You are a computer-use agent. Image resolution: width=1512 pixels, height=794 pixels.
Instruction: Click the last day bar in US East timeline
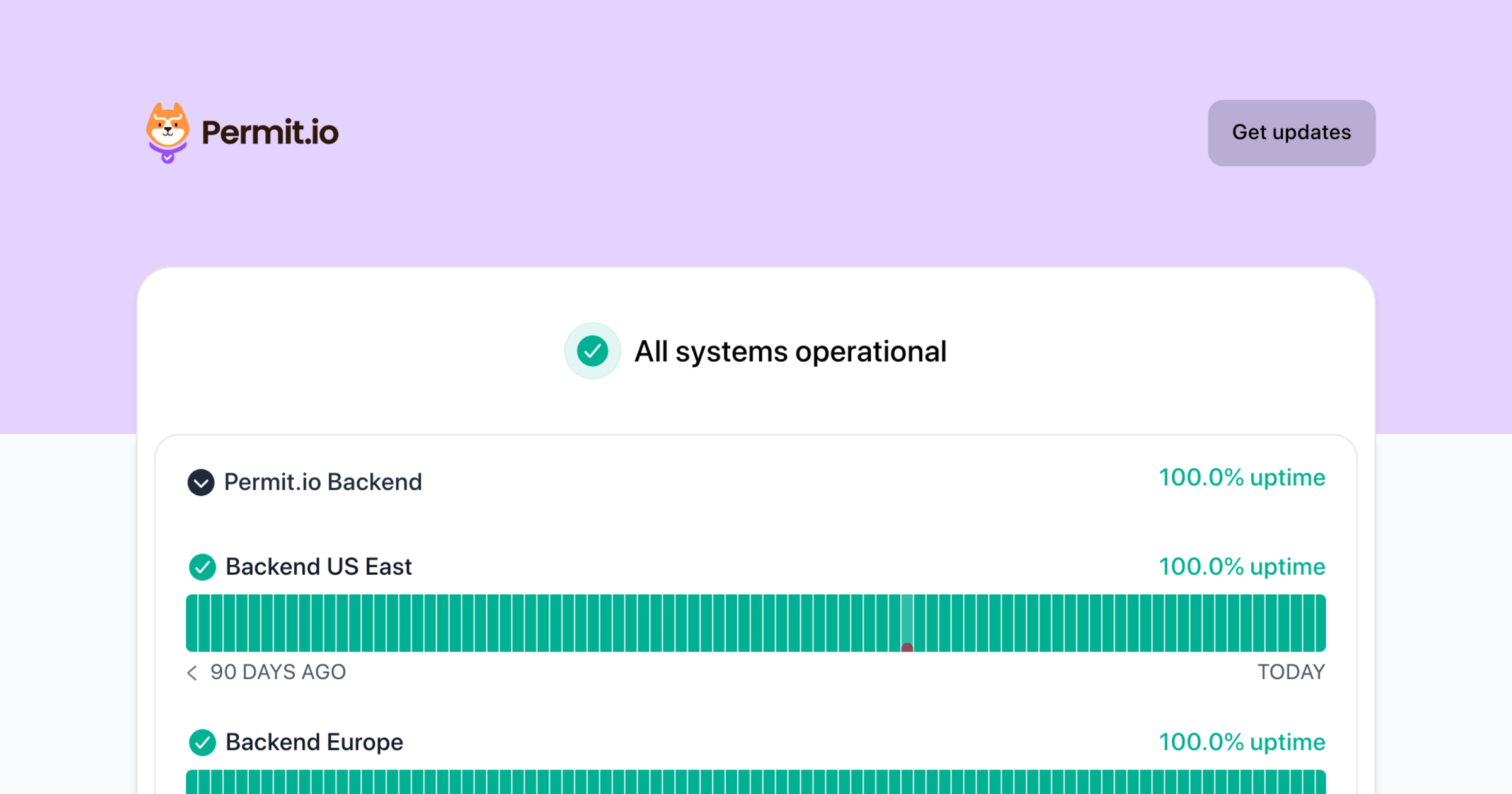point(1320,623)
